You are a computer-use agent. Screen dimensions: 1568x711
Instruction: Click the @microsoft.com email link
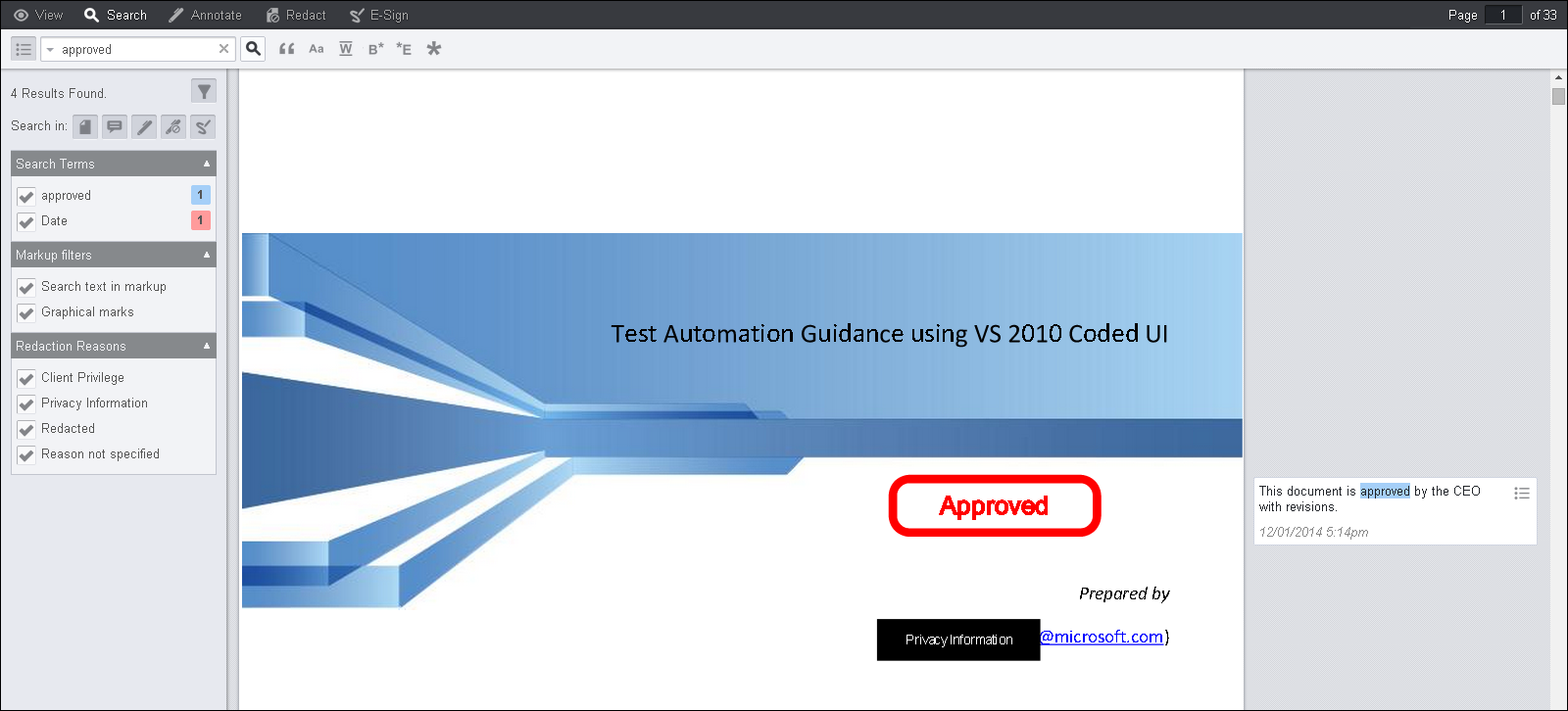pyautogui.click(x=1102, y=637)
